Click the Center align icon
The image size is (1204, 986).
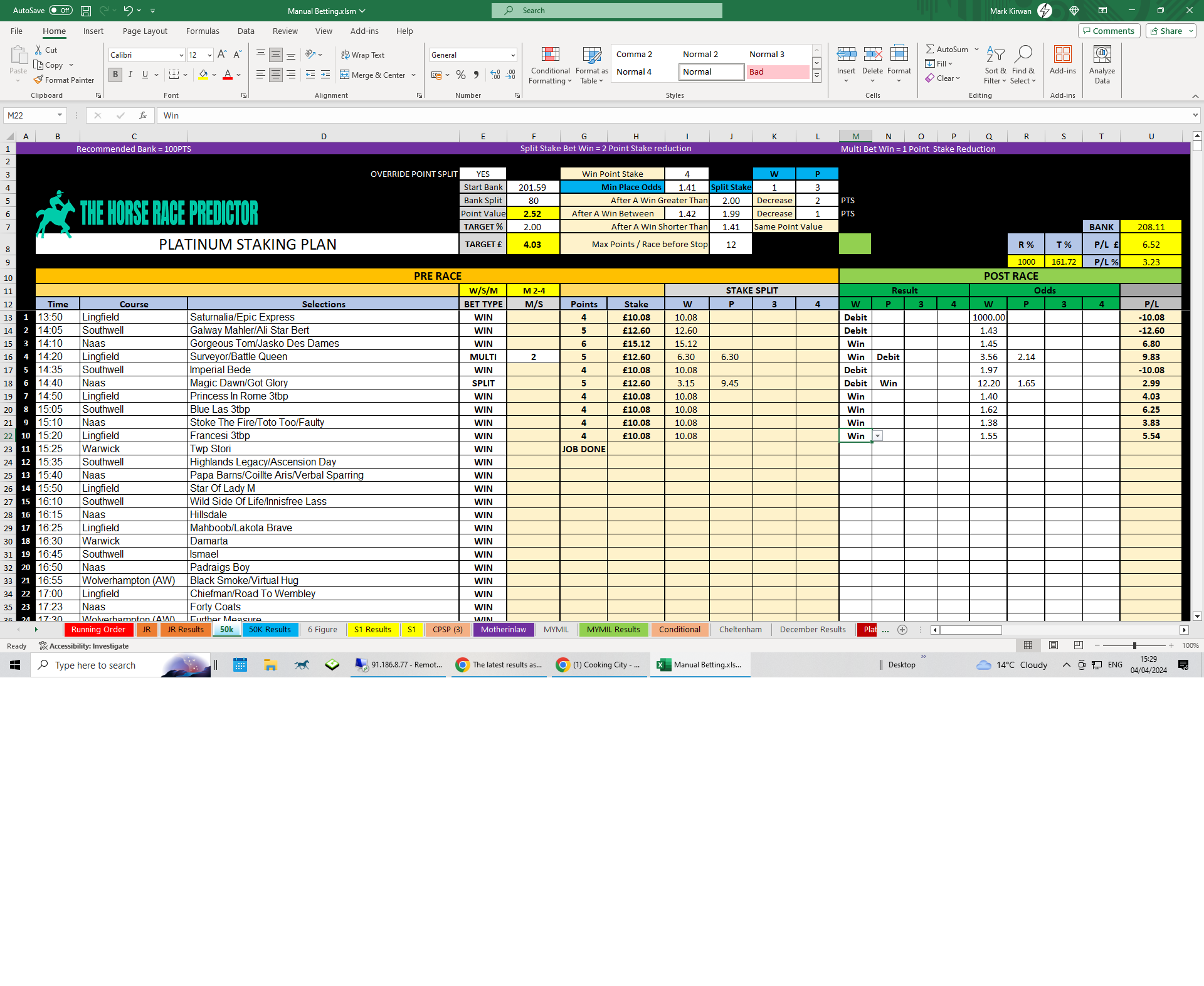[276, 75]
